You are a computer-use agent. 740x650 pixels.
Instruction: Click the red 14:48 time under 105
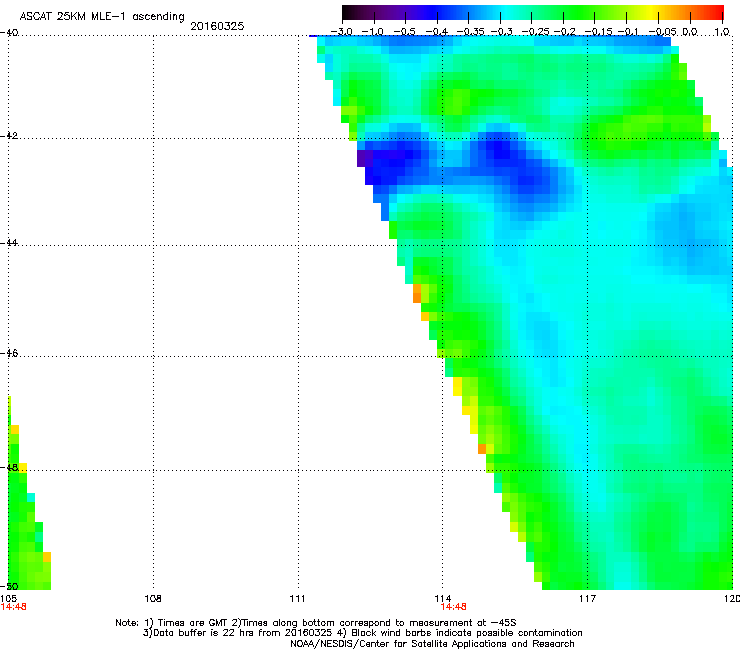pyautogui.click(x=13, y=607)
